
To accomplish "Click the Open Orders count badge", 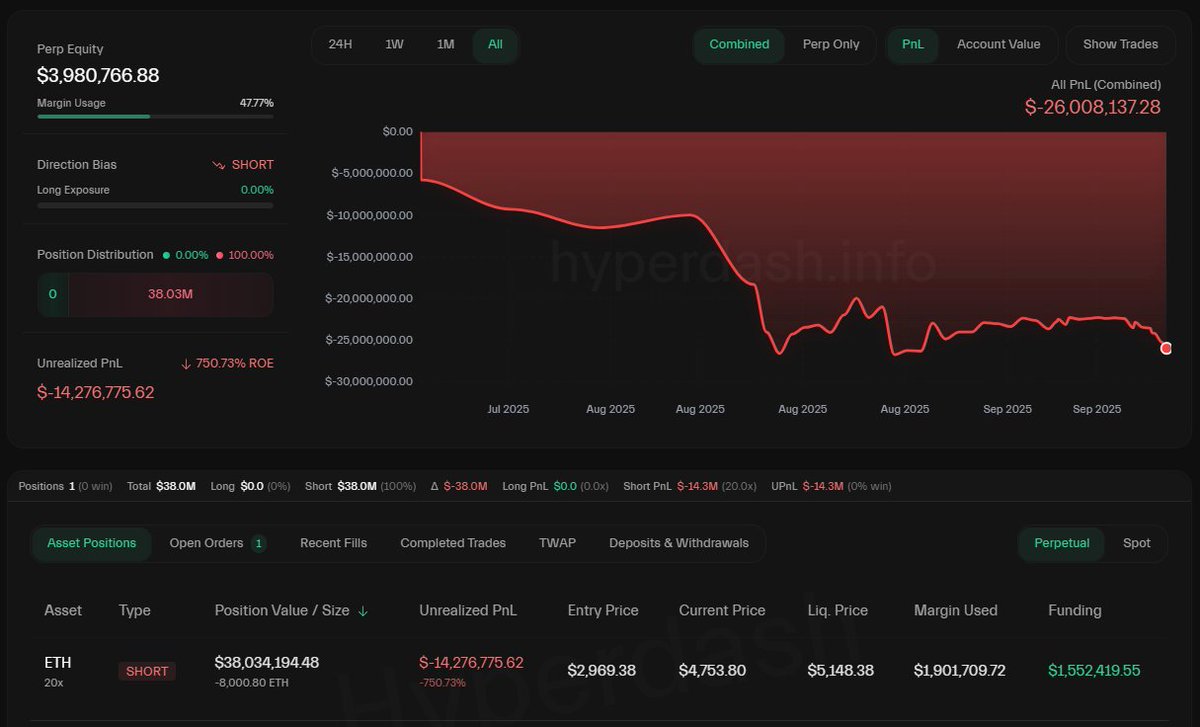I will [259, 543].
